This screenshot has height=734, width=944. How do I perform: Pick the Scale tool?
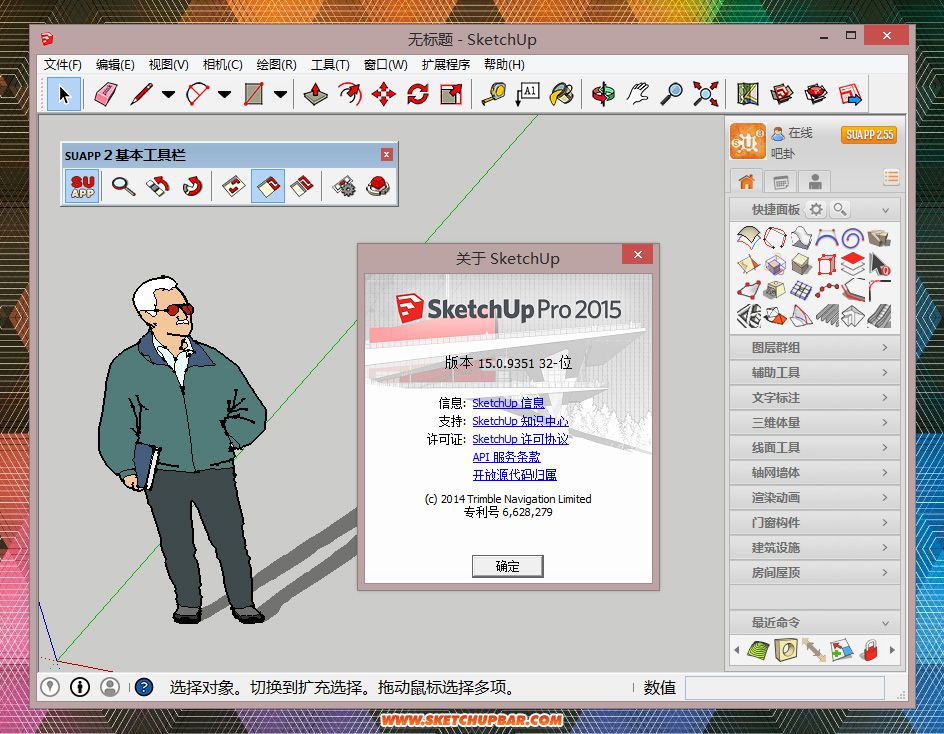451,94
